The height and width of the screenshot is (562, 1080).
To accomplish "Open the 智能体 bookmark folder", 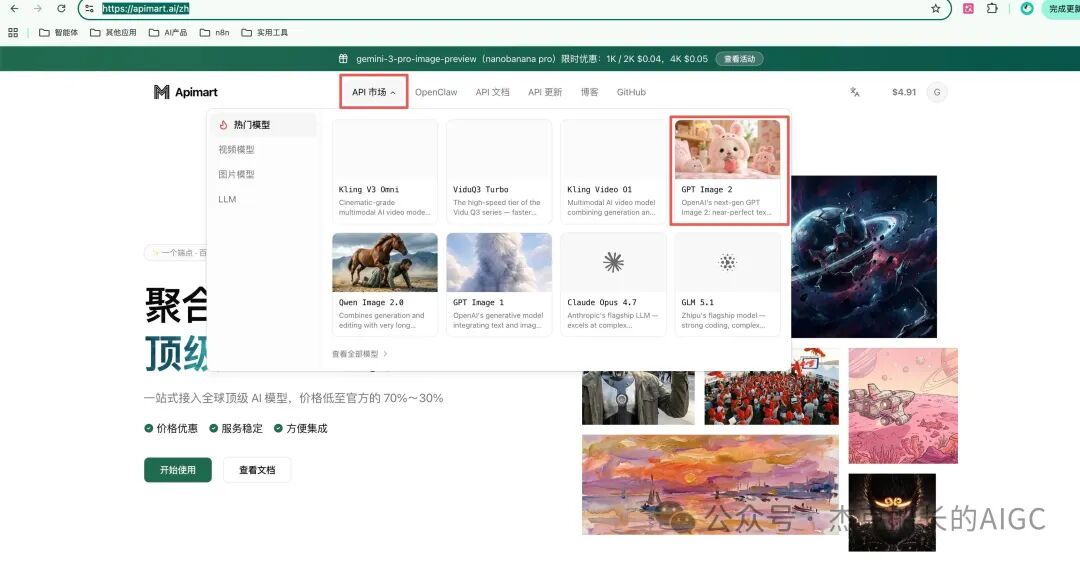I will coord(59,32).
